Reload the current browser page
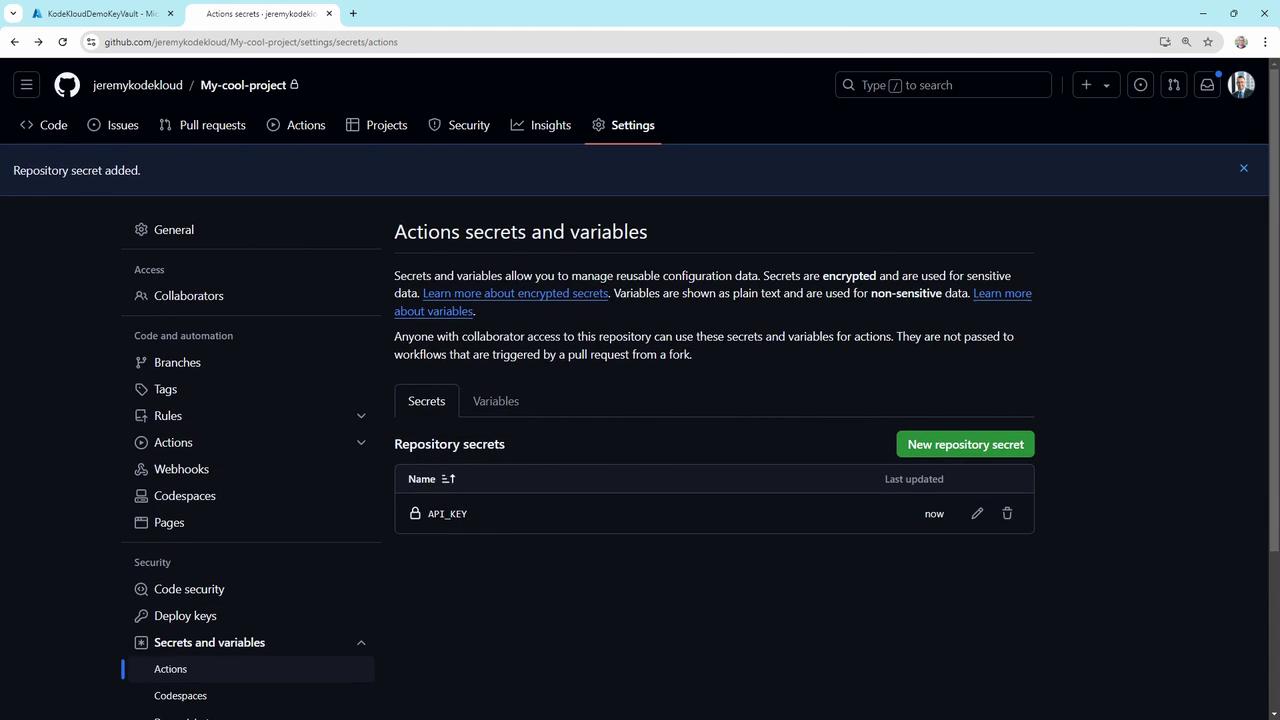1280x720 pixels. pos(62,42)
